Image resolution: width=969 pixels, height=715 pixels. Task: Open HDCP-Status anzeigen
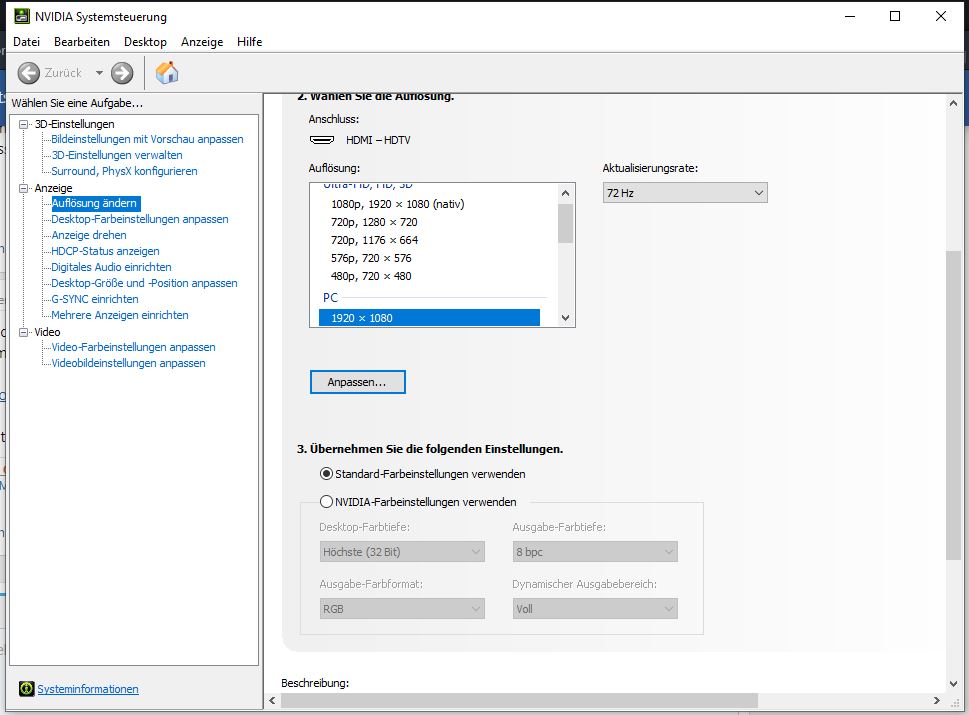[x=105, y=252]
